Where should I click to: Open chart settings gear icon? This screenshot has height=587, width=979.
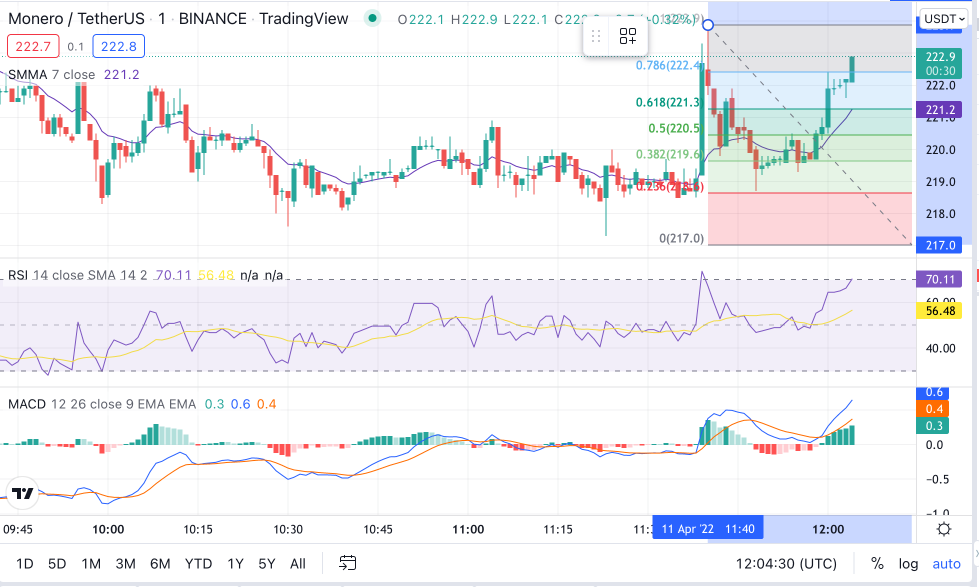click(944, 530)
